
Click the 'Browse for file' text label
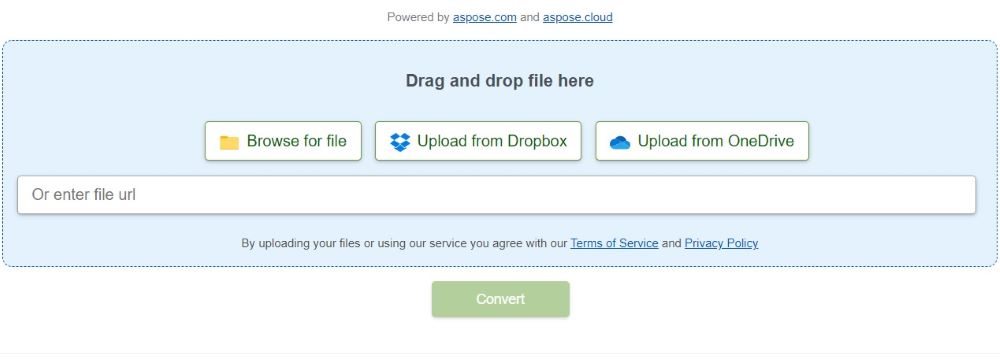pyautogui.click(x=297, y=141)
